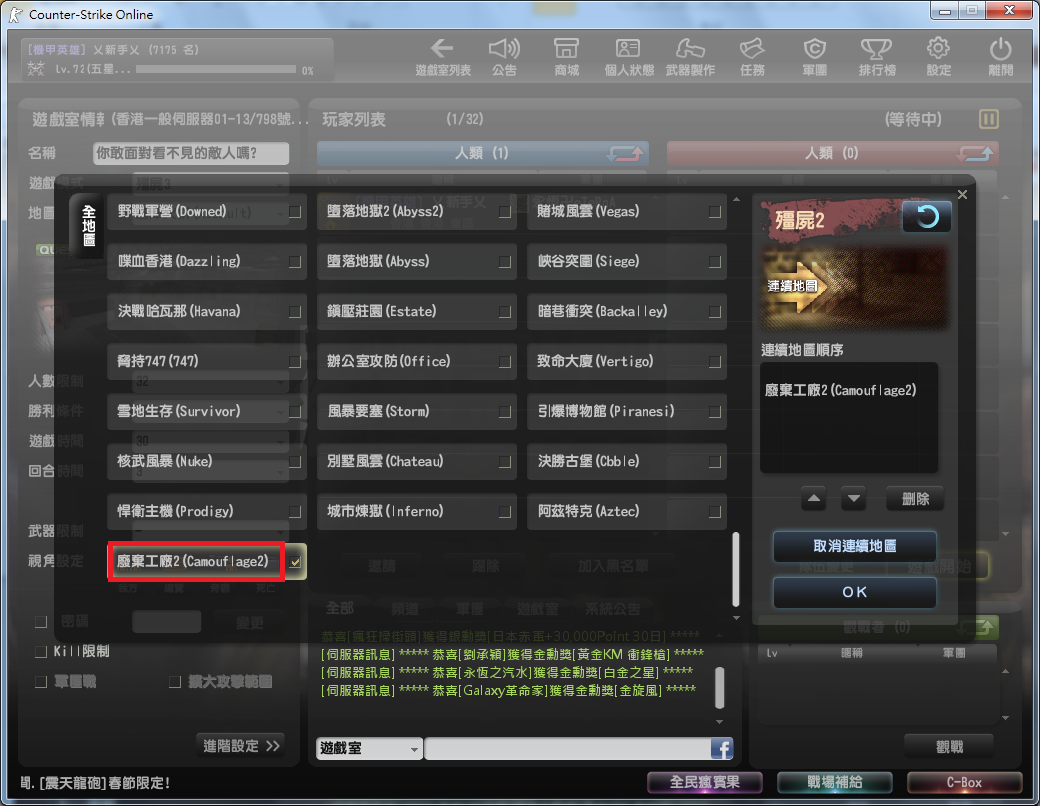Open the 公告 announcements icon

pos(504,57)
